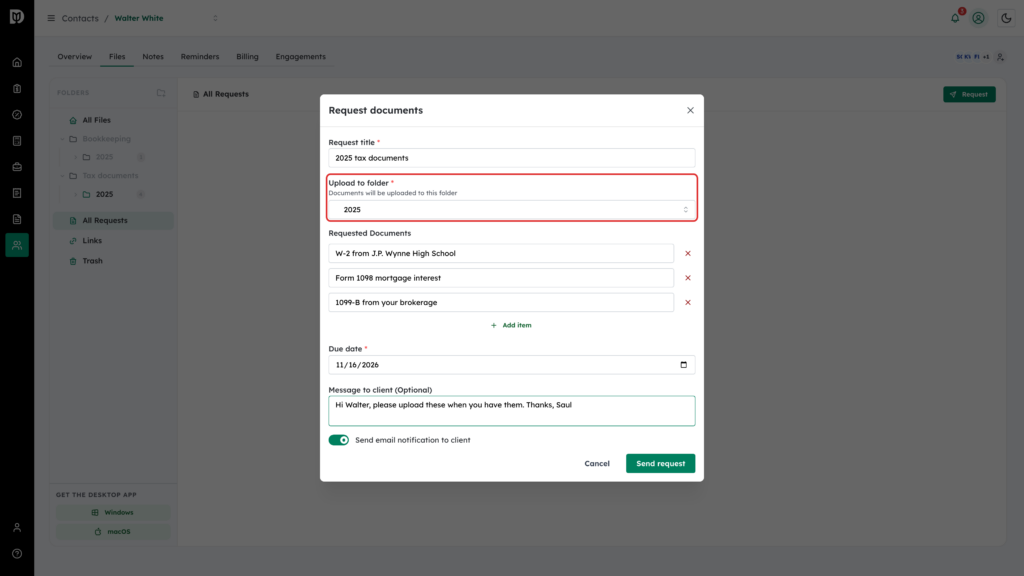The height and width of the screenshot is (576, 1024).
Task: Click Send request button
Action: click(x=660, y=464)
